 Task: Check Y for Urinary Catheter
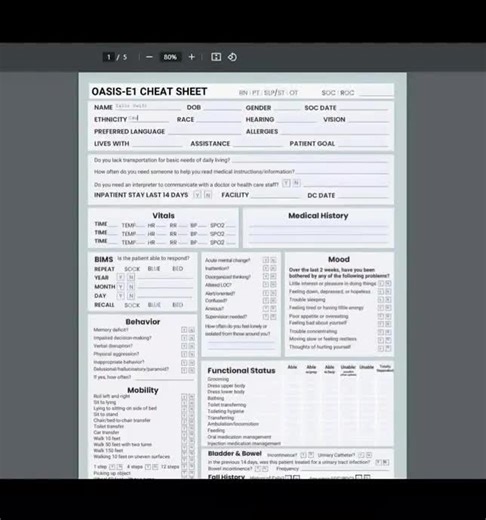pos(361,455)
